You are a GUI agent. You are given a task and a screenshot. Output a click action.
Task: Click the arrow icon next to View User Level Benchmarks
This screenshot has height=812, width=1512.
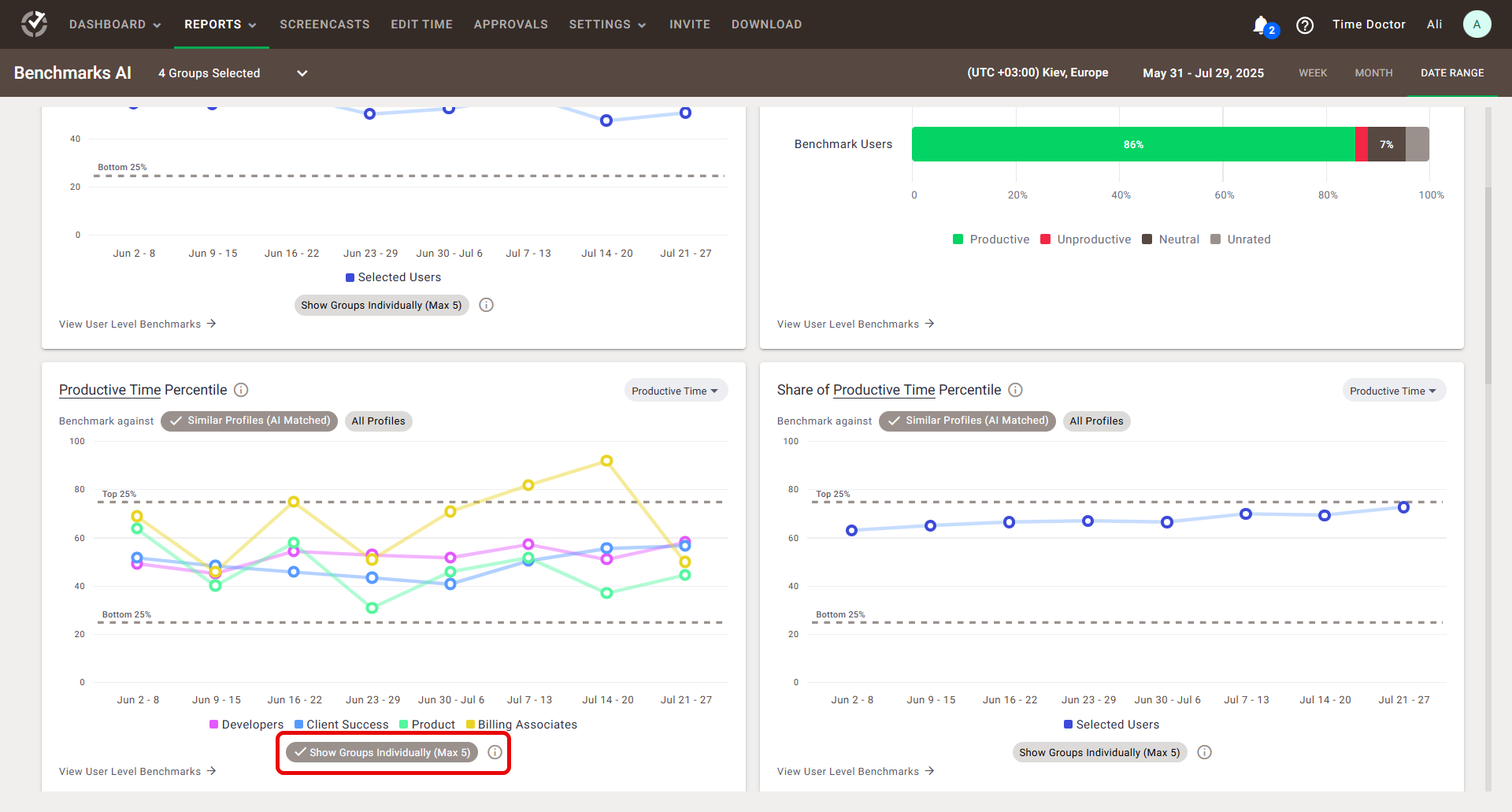point(212,771)
